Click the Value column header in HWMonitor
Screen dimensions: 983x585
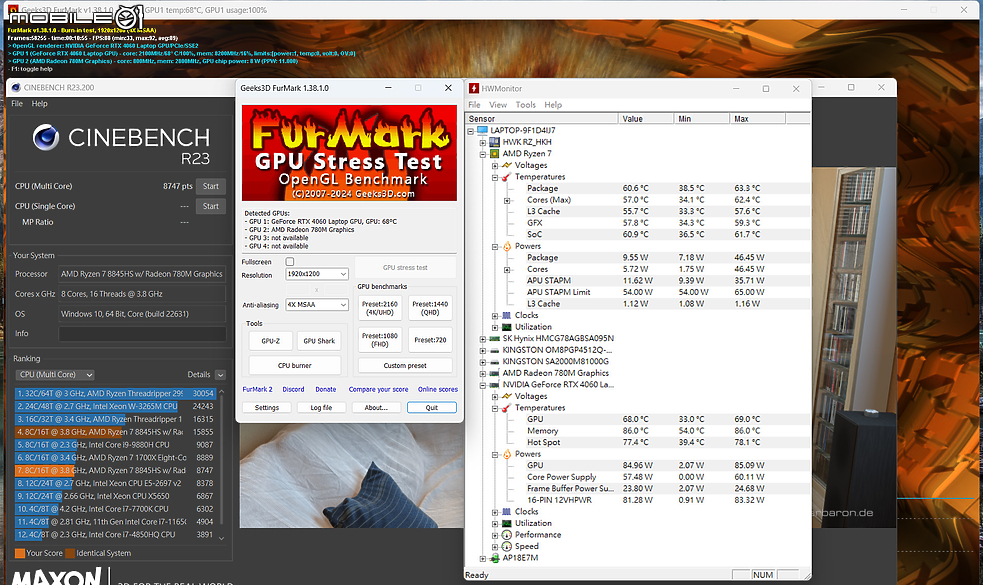point(644,119)
